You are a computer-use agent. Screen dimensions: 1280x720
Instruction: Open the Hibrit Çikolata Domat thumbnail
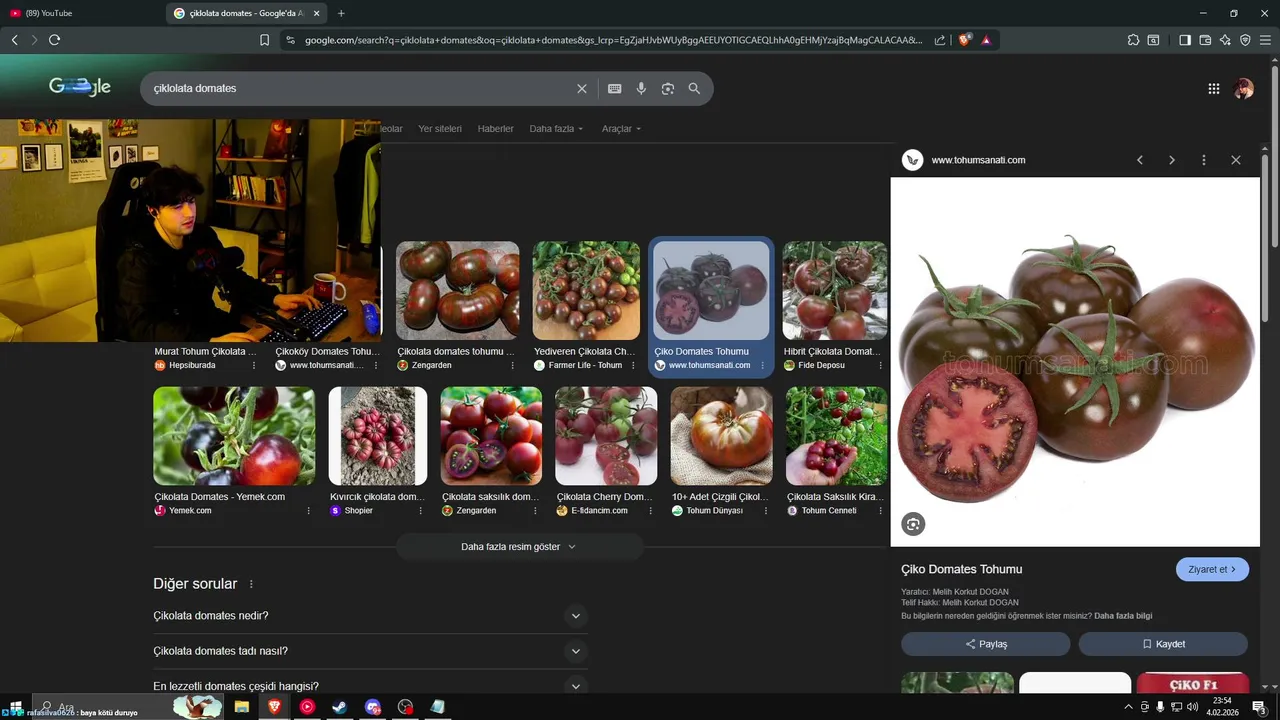coord(835,290)
